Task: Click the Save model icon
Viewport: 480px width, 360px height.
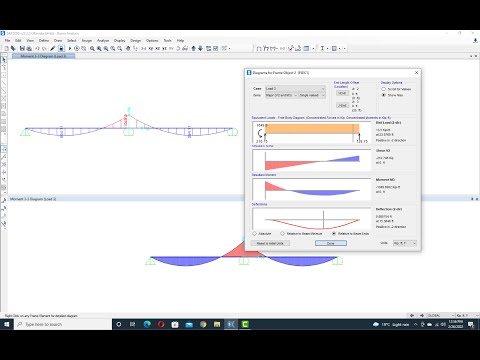Action: 22,49
